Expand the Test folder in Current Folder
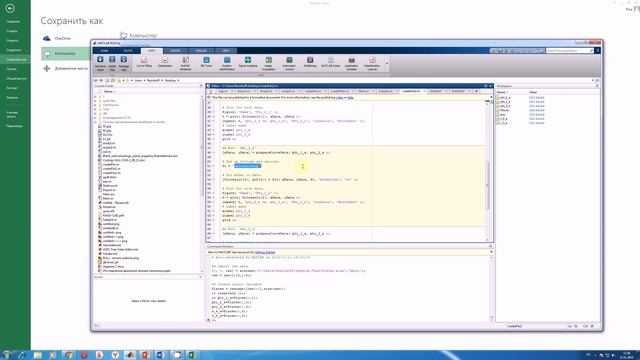The height and width of the screenshot is (360, 640). click(96, 109)
